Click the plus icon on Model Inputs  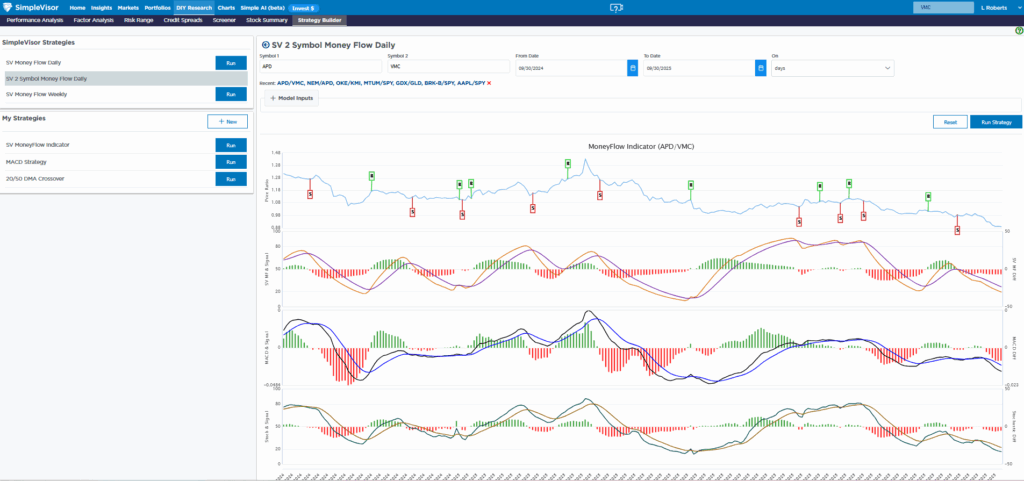273,98
